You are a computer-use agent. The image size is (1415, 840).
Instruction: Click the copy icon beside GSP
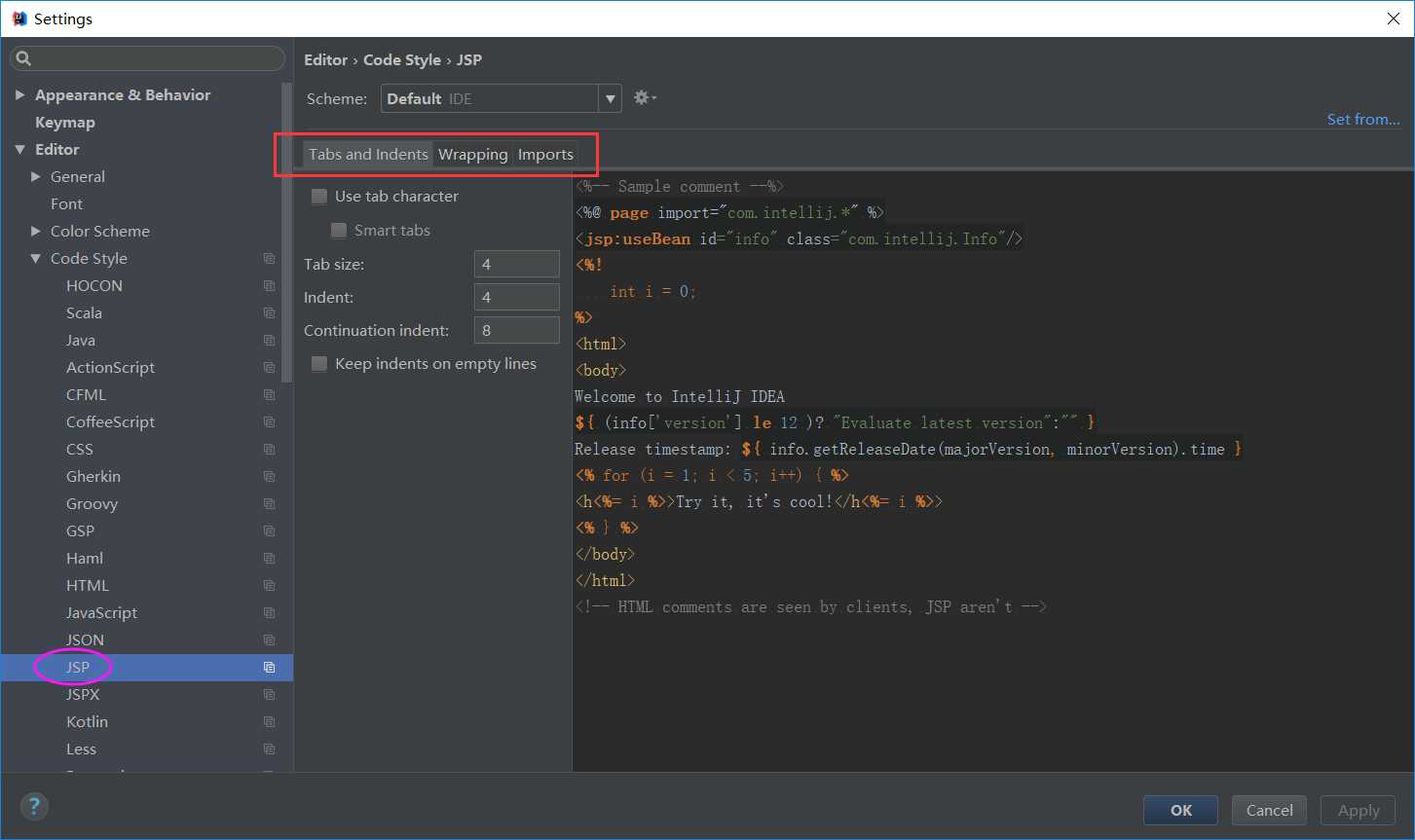coord(270,531)
